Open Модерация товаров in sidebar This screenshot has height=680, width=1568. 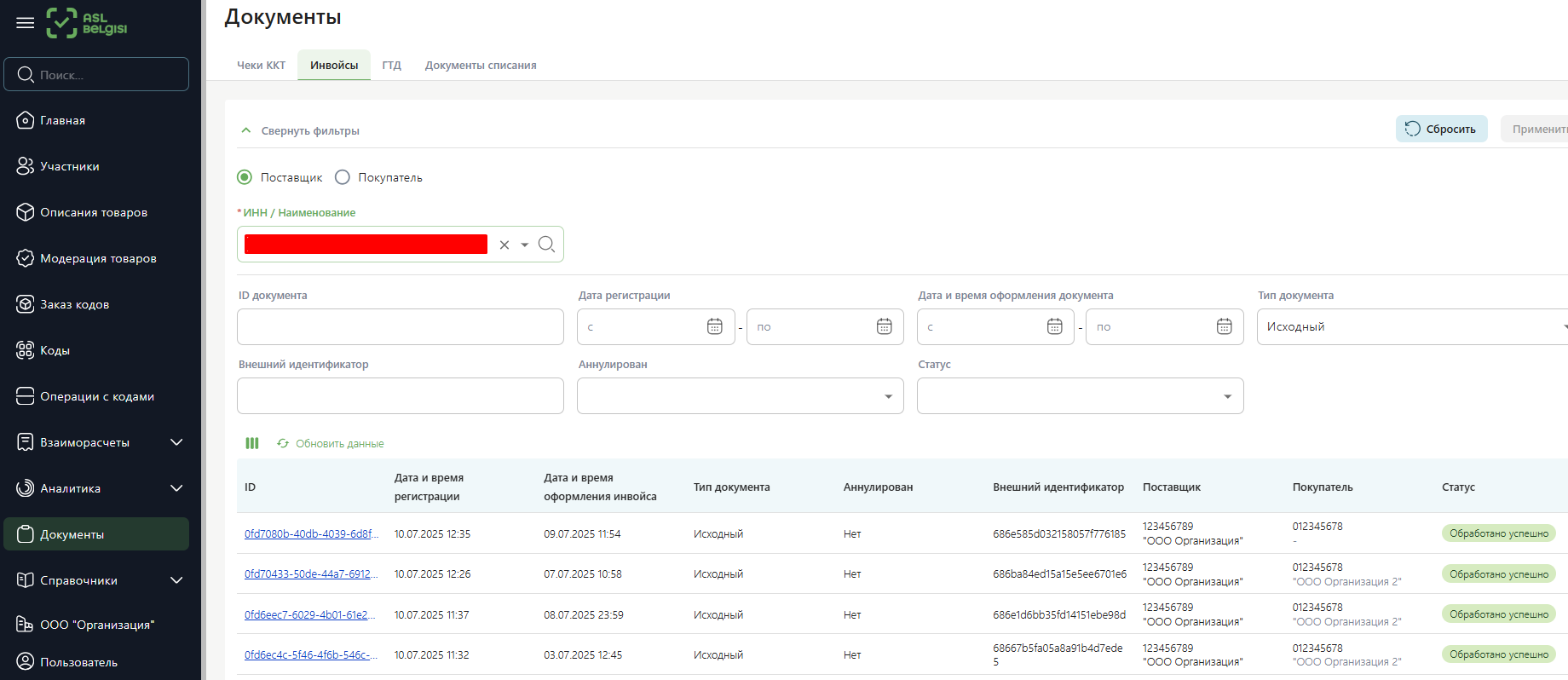click(x=98, y=258)
